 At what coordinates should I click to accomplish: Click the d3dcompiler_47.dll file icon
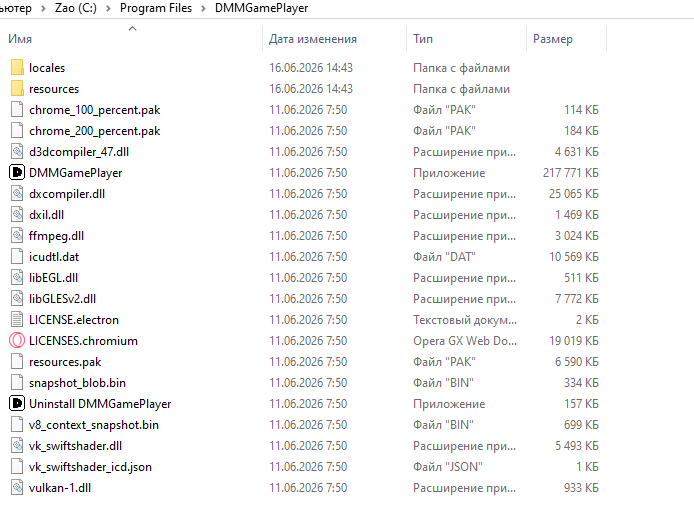17,152
